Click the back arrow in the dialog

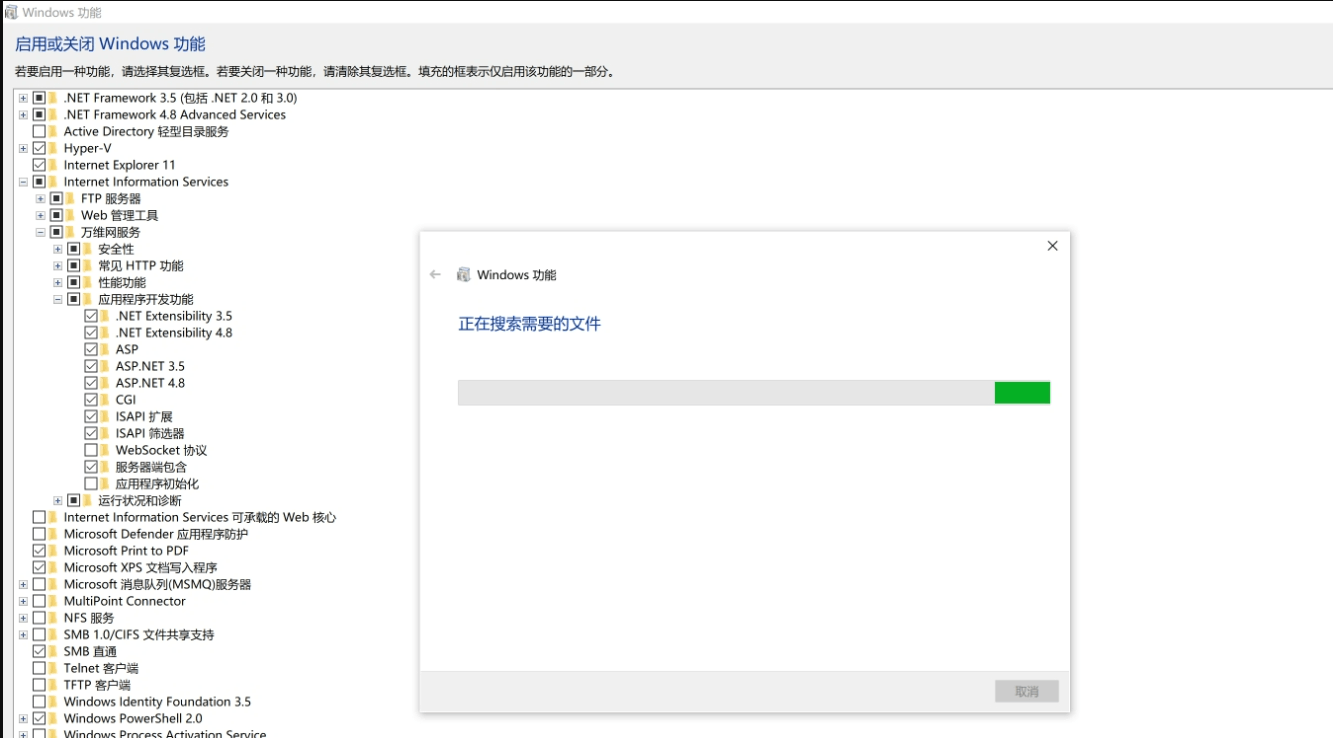point(434,274)
